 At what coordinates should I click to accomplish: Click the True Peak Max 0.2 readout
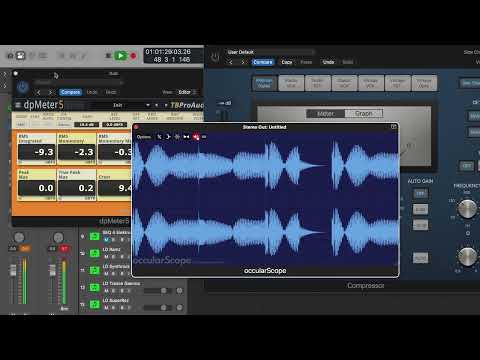77,188
